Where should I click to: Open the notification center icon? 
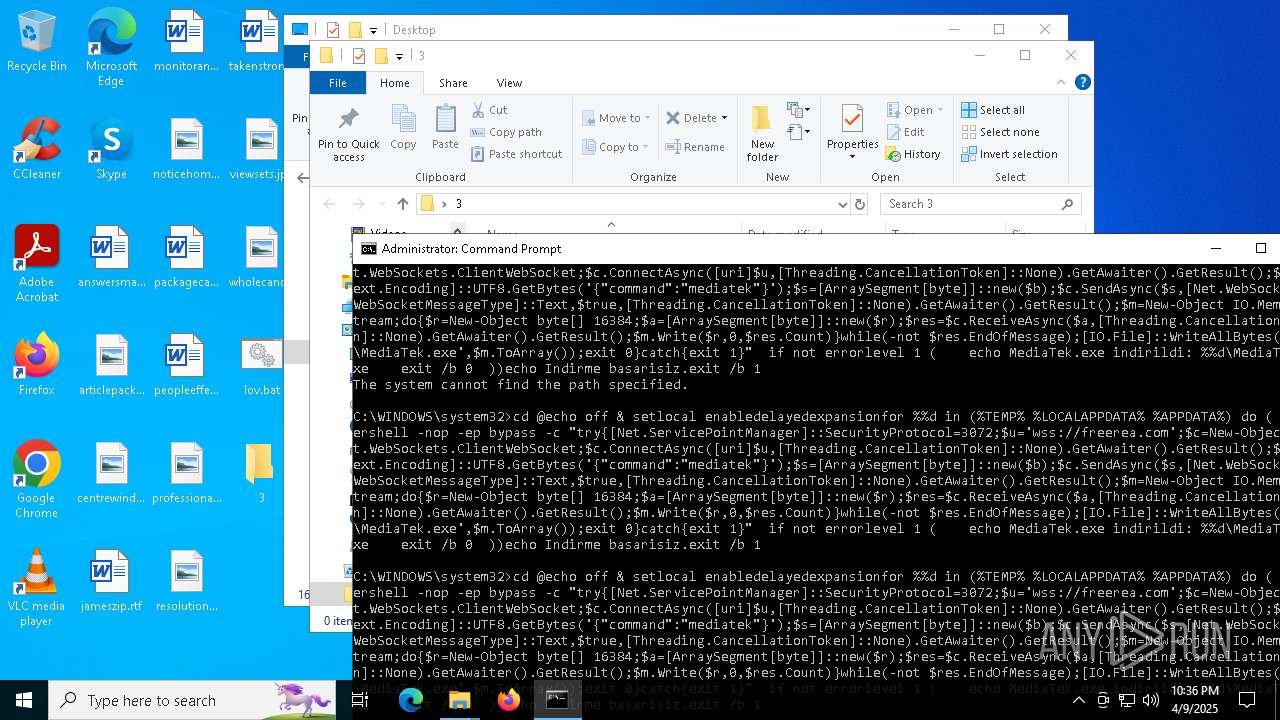[x=1246, y=700]
